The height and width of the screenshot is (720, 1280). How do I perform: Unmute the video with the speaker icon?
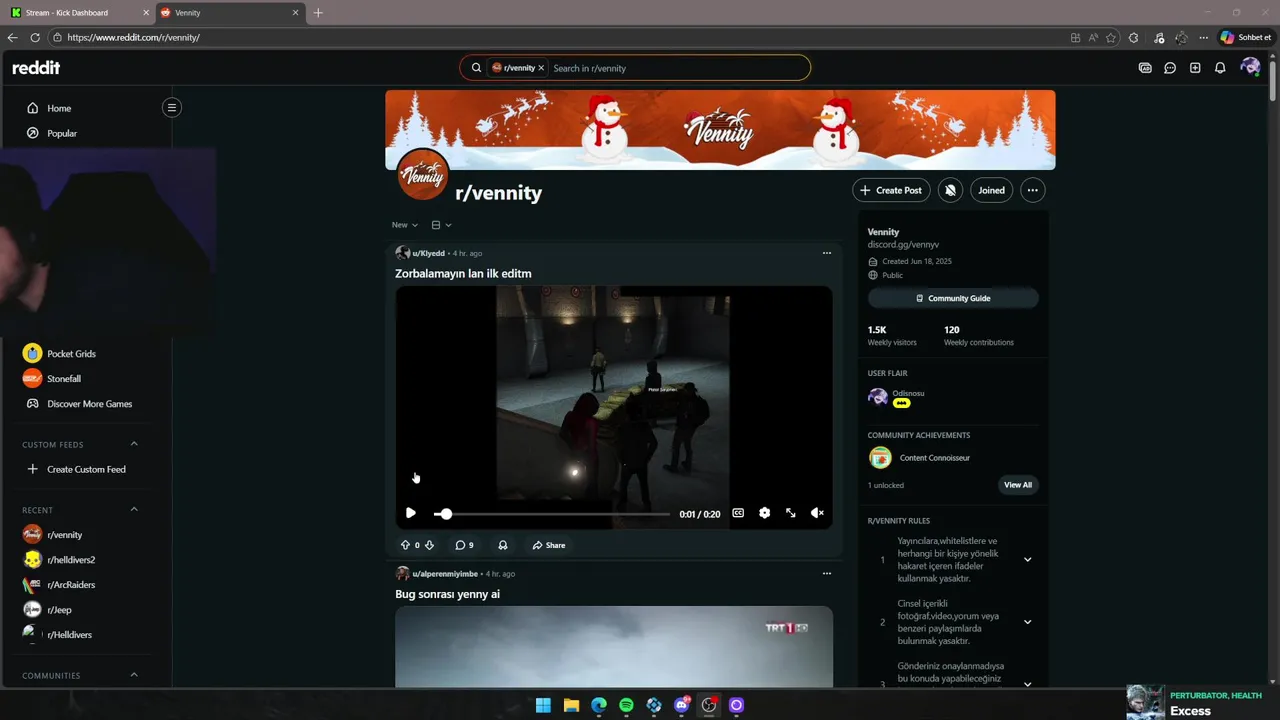click(x=817, y=513)
